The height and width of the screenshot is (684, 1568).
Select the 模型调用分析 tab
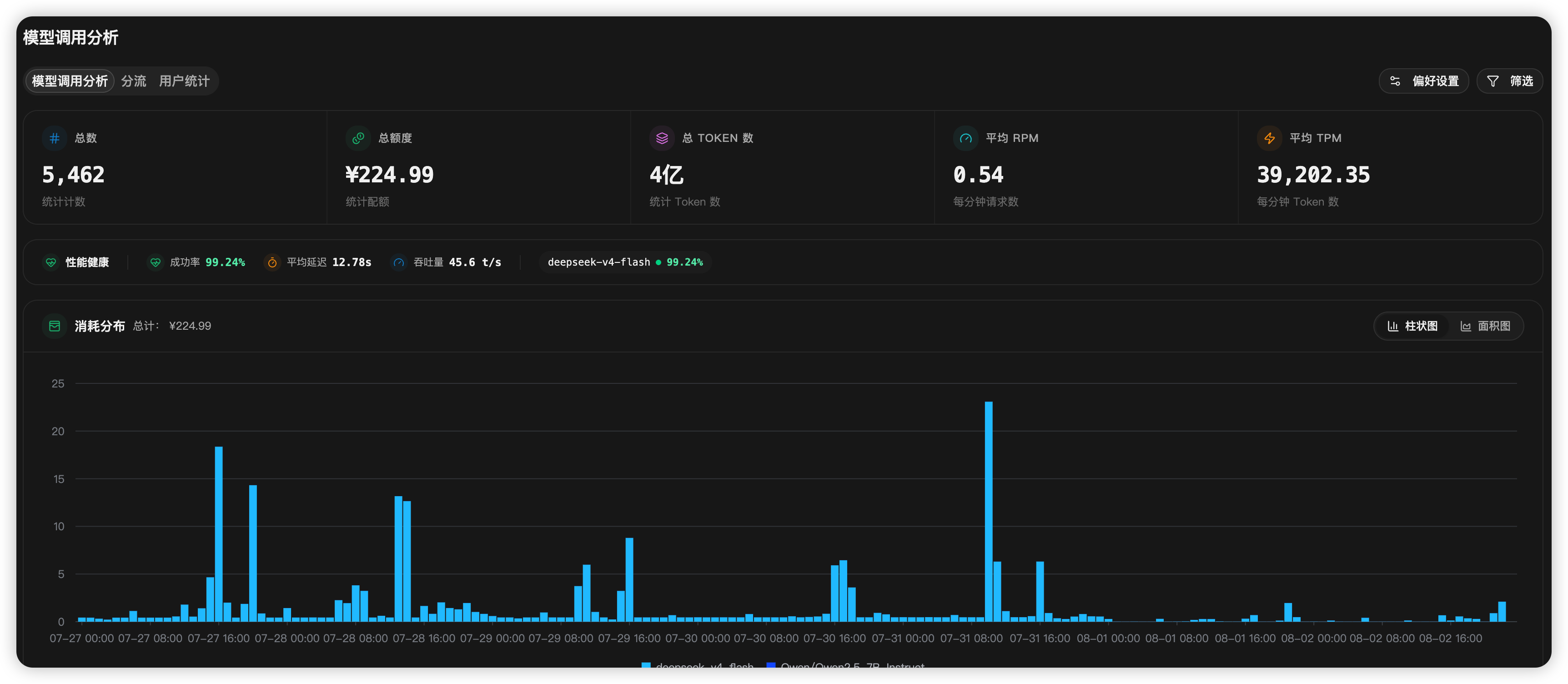coord(70,81)
